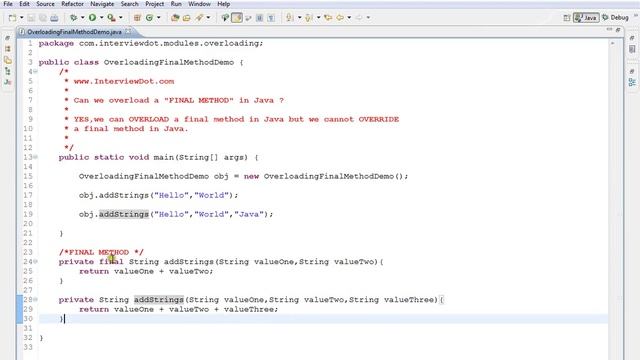Open the Project menu
Screen dimensions: 640x360
tap(155, 4)
